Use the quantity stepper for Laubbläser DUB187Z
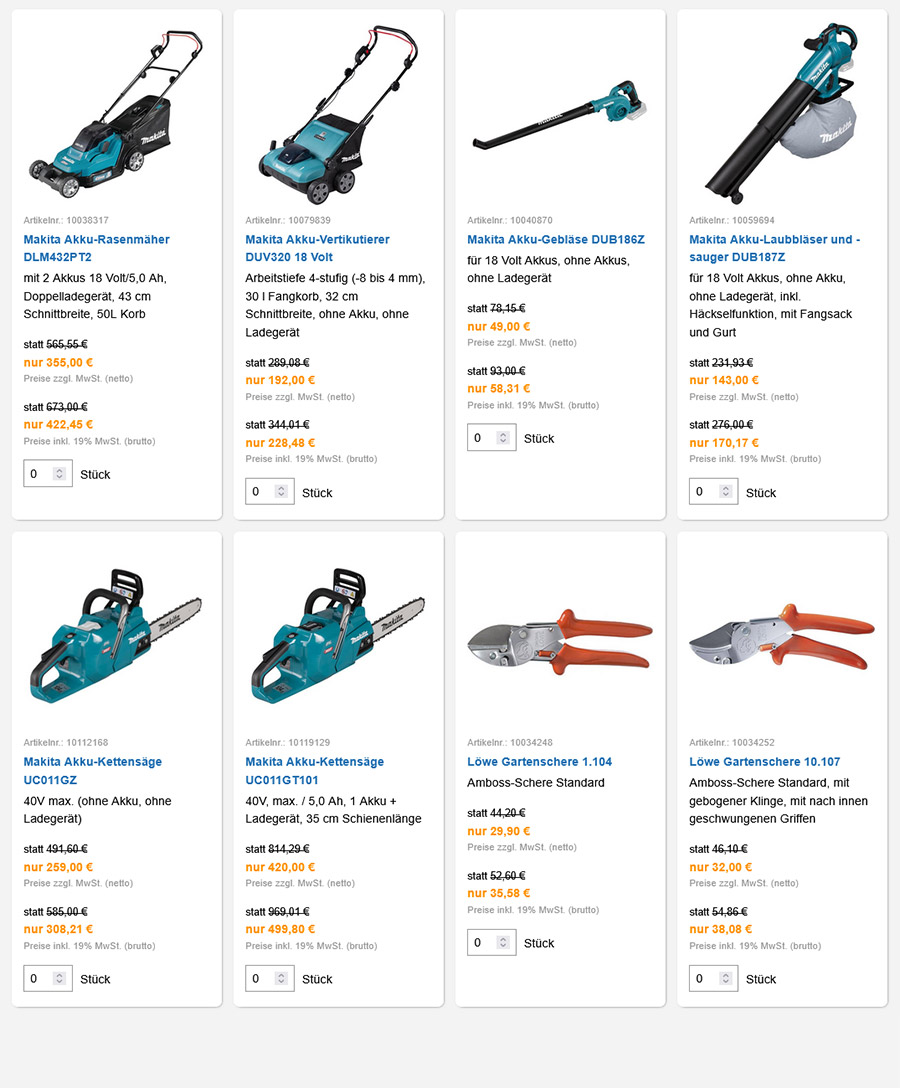The width and height of the screenshot is (900, 1088). (x=726, y=492)
